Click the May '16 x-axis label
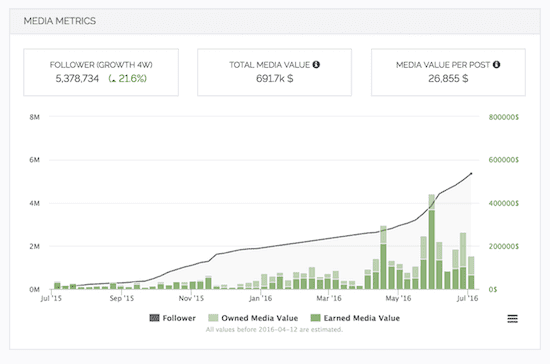Viewport: 550px width, 364px height. [x=398, y=298]
